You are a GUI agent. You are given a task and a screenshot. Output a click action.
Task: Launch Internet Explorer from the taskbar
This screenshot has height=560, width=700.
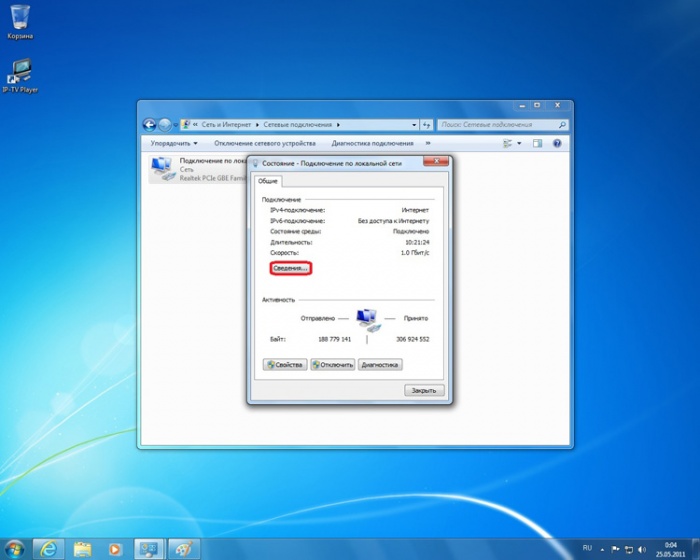coord(48,548)
